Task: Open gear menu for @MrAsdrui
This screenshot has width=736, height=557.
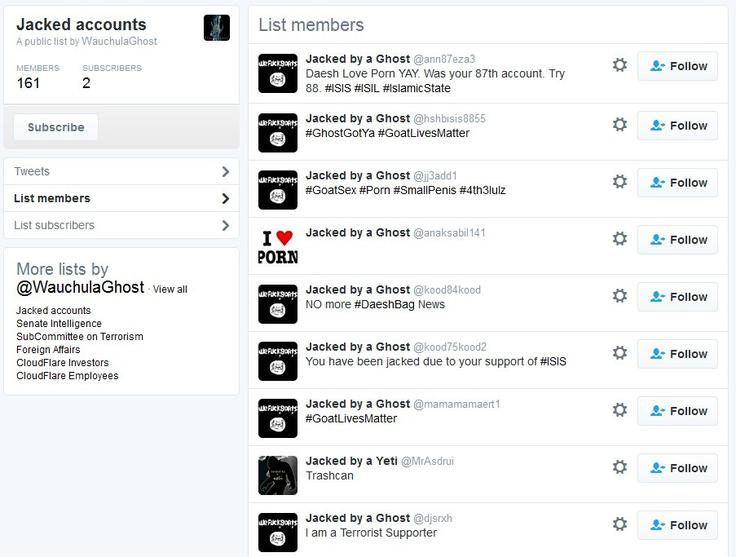Action: click(x=620, y=467)
